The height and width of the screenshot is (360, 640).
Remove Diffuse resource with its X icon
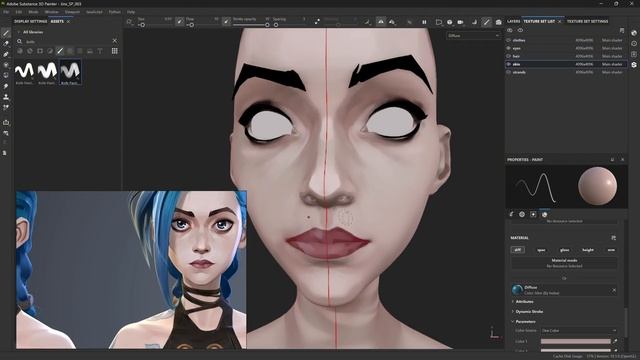click(614, 290)
